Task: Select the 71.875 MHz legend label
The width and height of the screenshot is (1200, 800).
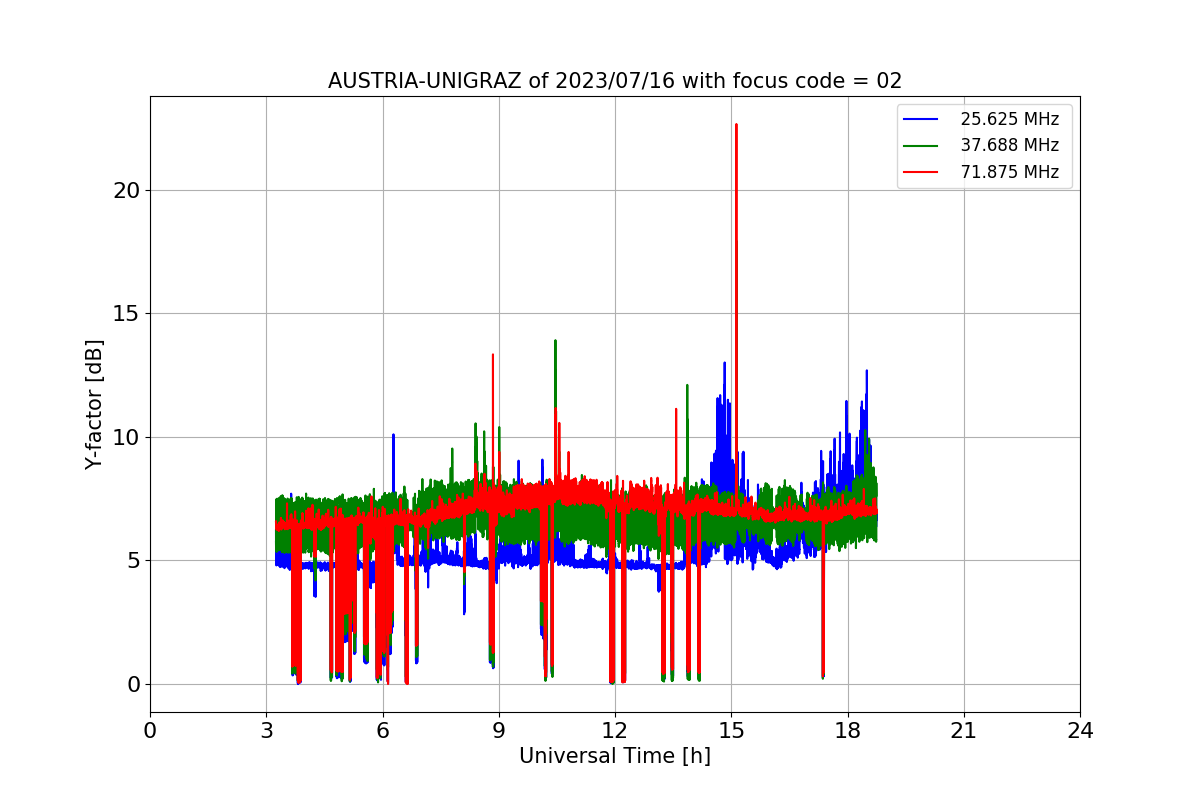Action: [1009, 172]
